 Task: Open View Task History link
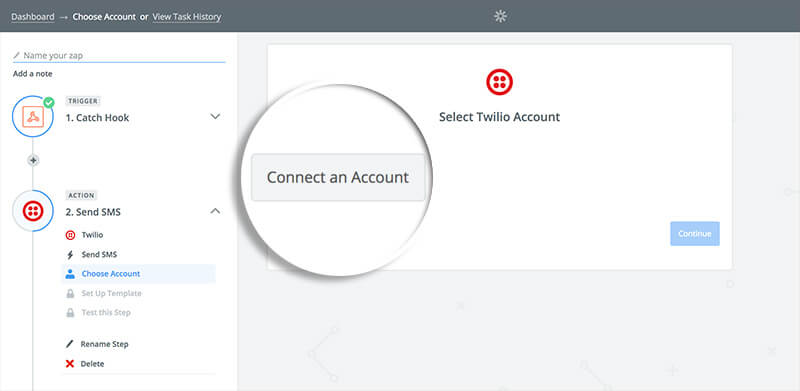click(187, 17)
